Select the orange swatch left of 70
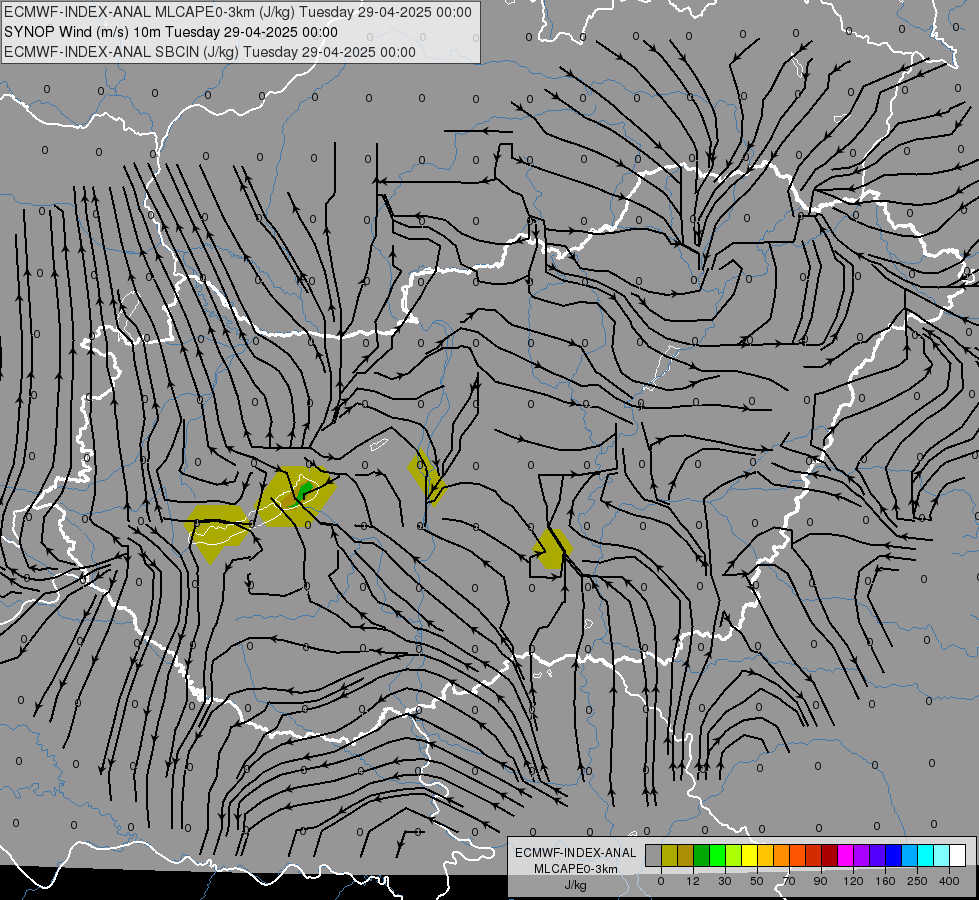979x900 pixels. pos(782,855)
